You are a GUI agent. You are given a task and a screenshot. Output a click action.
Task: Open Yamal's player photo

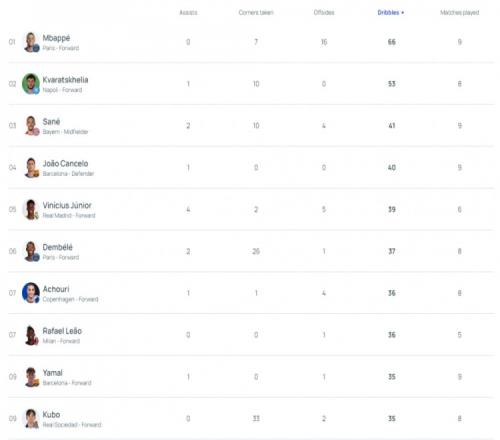(31, 377)
